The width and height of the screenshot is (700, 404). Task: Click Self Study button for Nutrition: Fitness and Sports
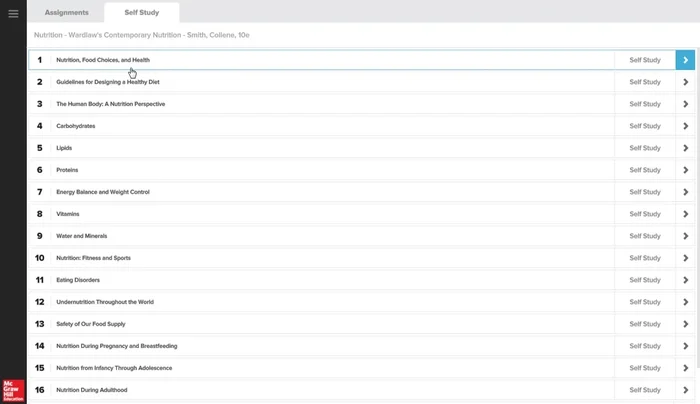coord(645,258)
